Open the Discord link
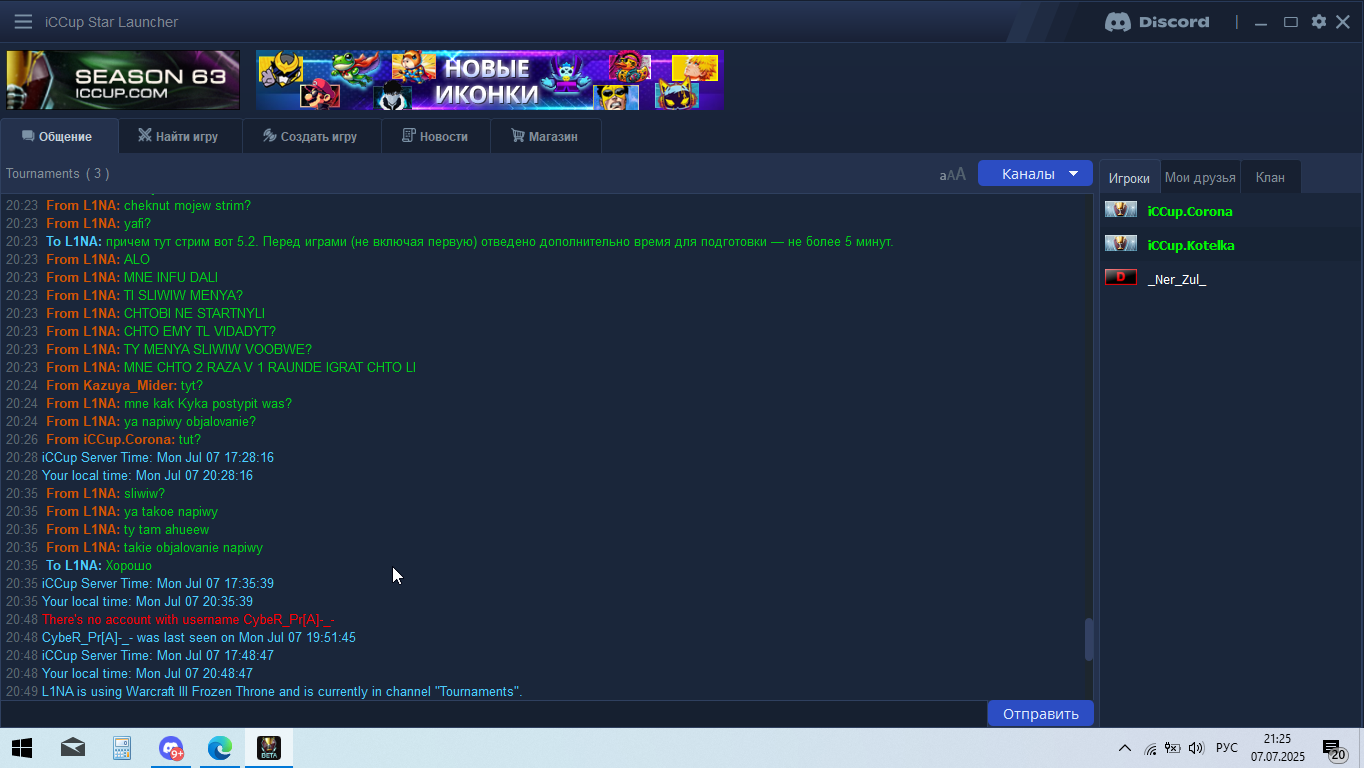This screenshot has width=1364, height=768. tap(1157, 21)
